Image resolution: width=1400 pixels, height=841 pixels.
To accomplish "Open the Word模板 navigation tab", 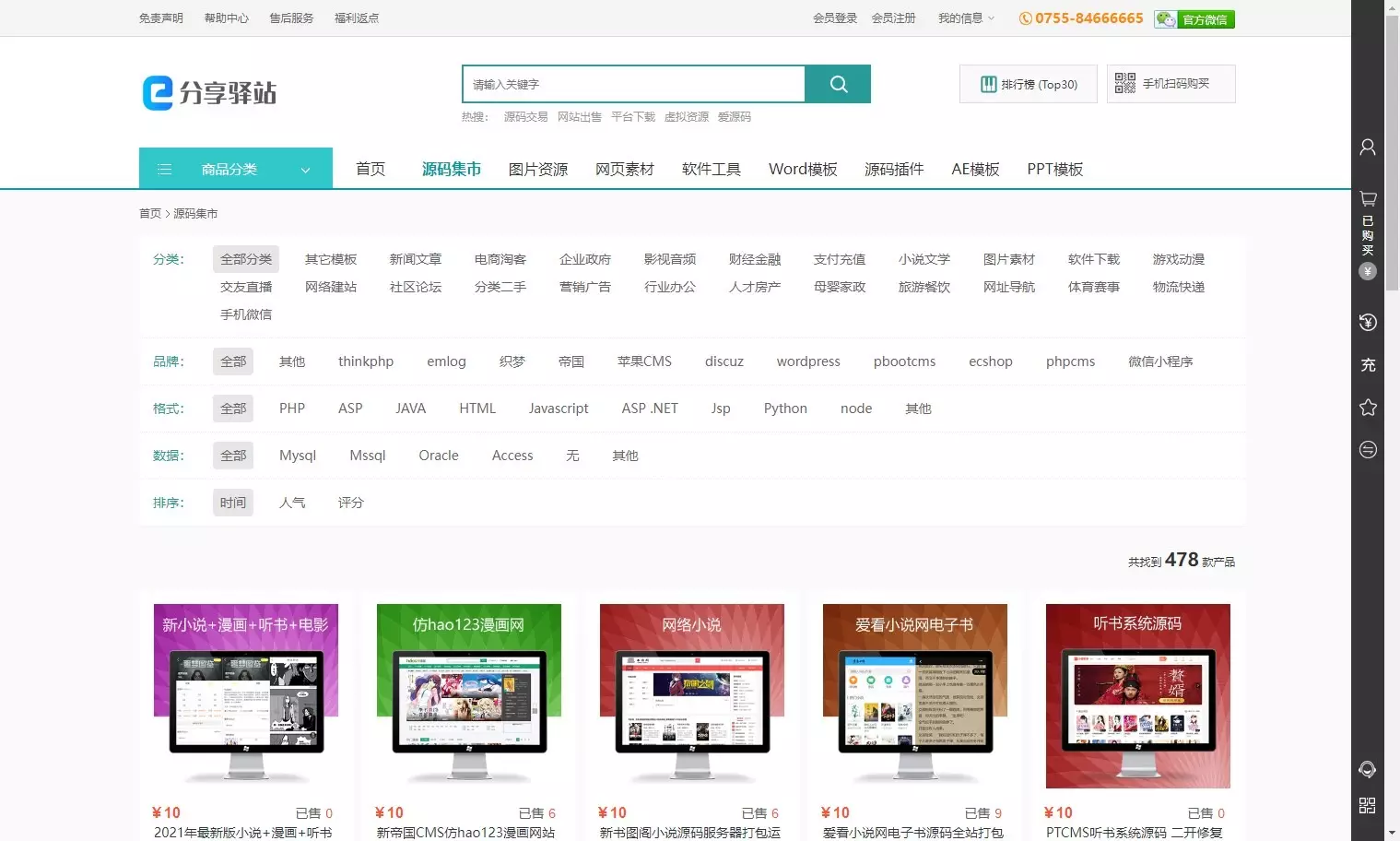I will pos(803,169).
